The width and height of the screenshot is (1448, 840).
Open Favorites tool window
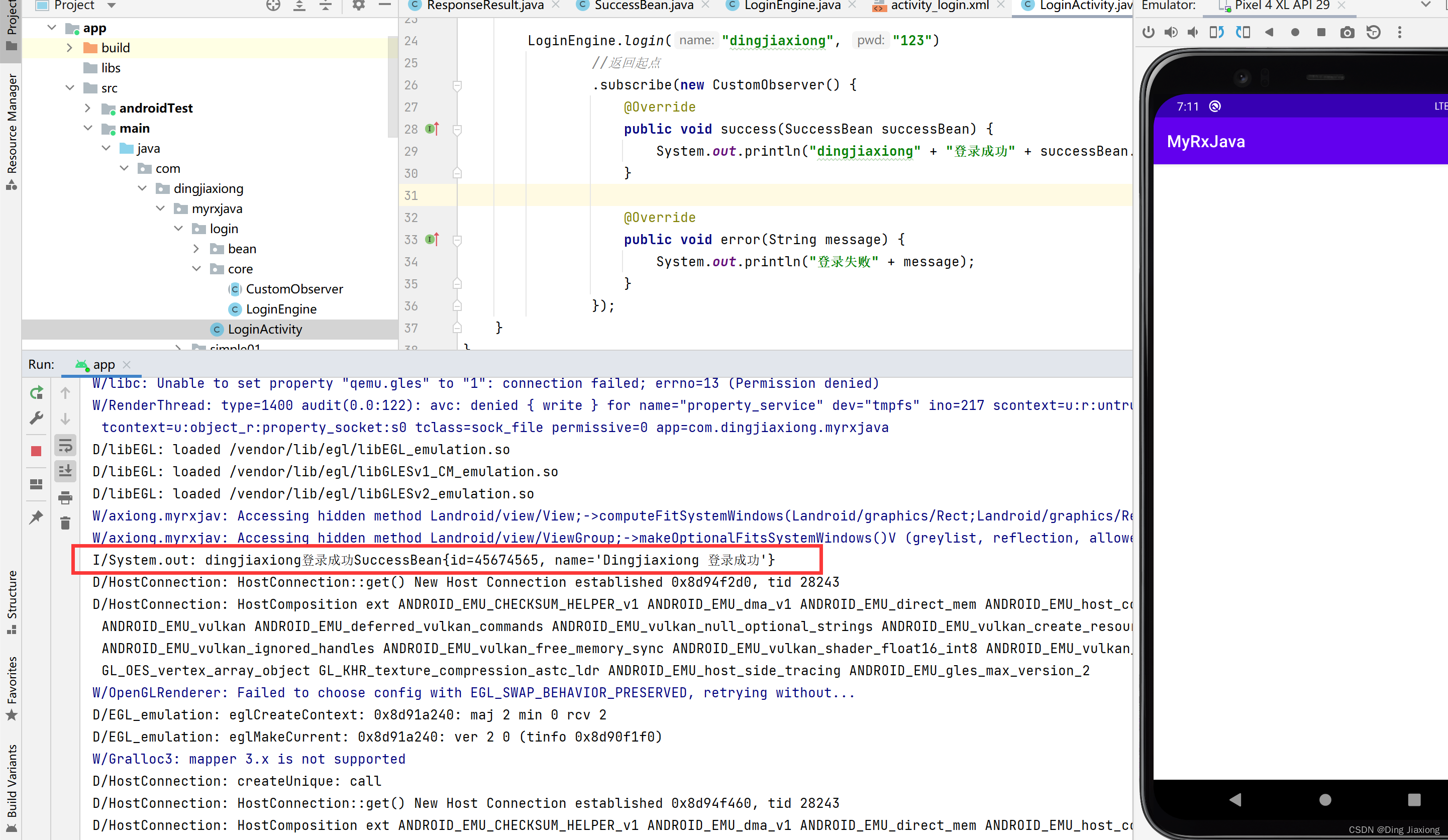tap(12, 688)
